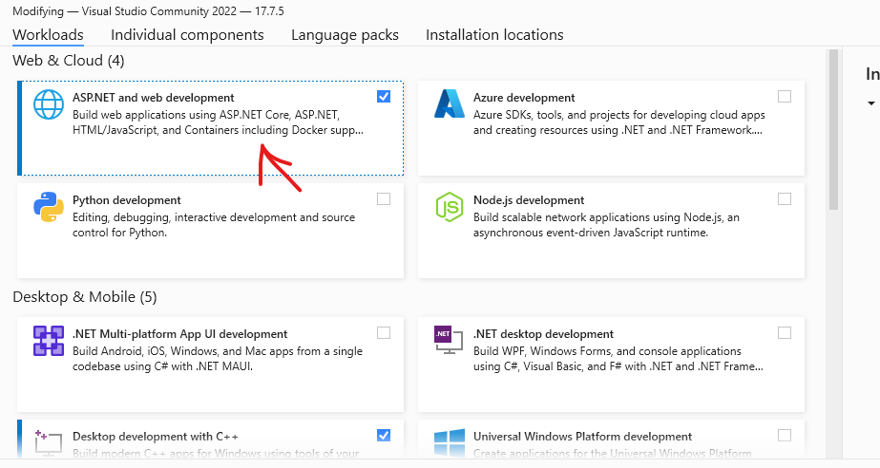880x468 pixels.
Task: Open the Installation locations tab
Action: coord(494,35)
